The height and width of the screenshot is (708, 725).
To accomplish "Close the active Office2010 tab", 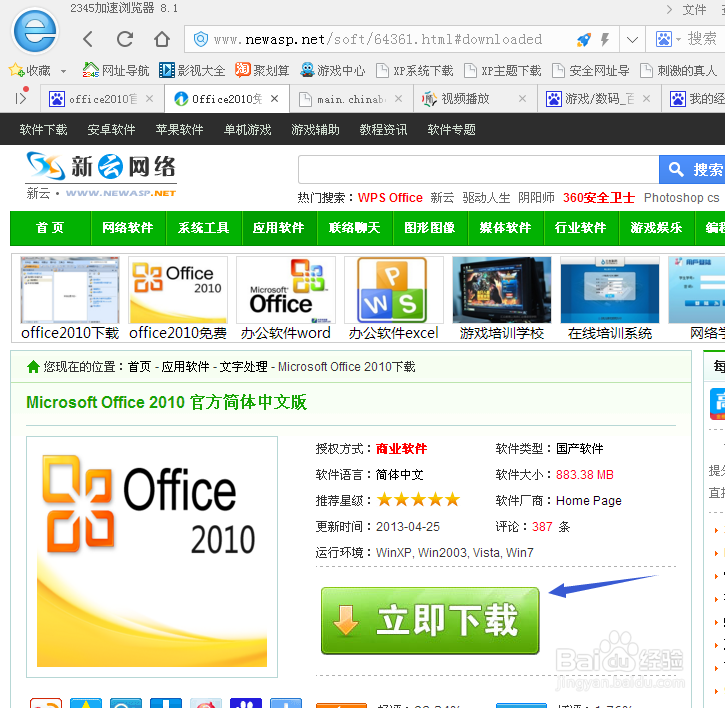I will click(x=275, y=99).
